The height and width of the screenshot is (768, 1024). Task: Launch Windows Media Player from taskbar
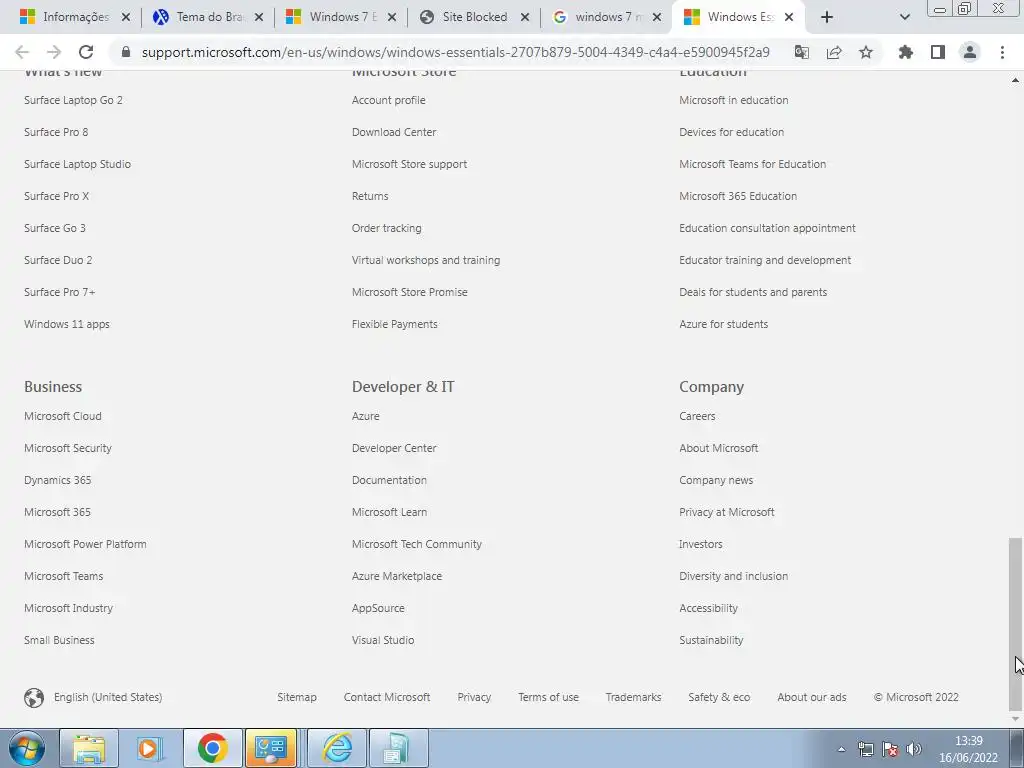pos(150,748)
